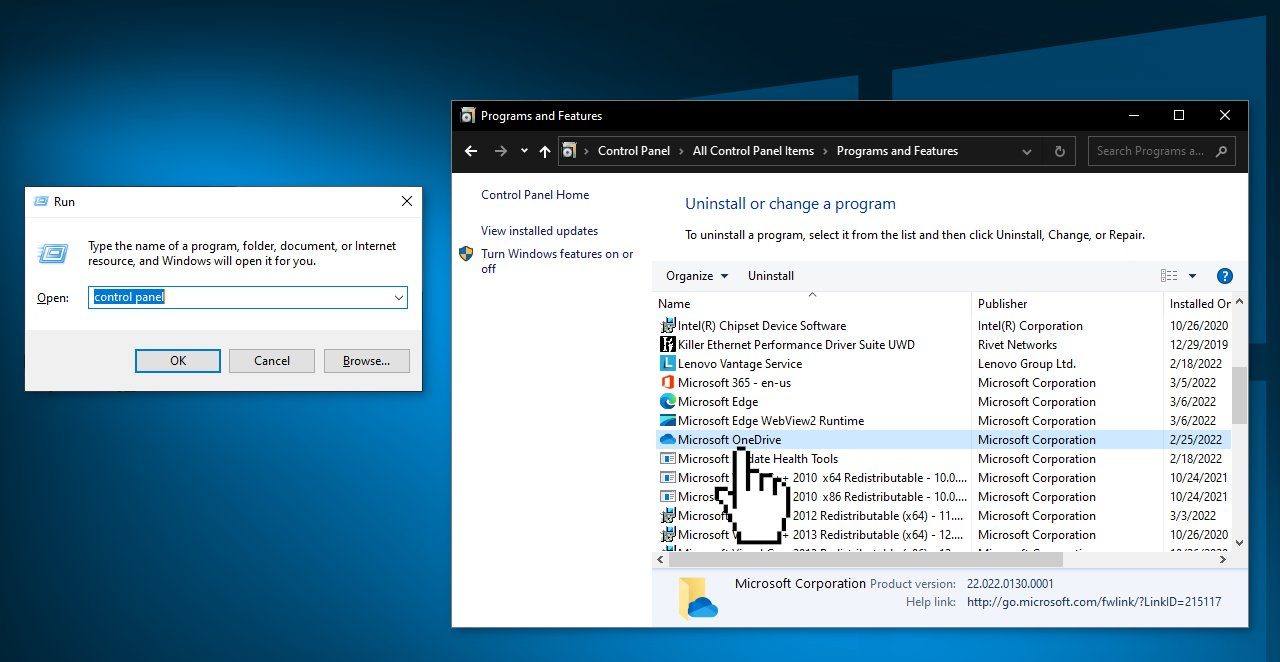Click the shield icon beside Windows features
Viewport: 1280px width, 662px height.
(x=466, y=254)
